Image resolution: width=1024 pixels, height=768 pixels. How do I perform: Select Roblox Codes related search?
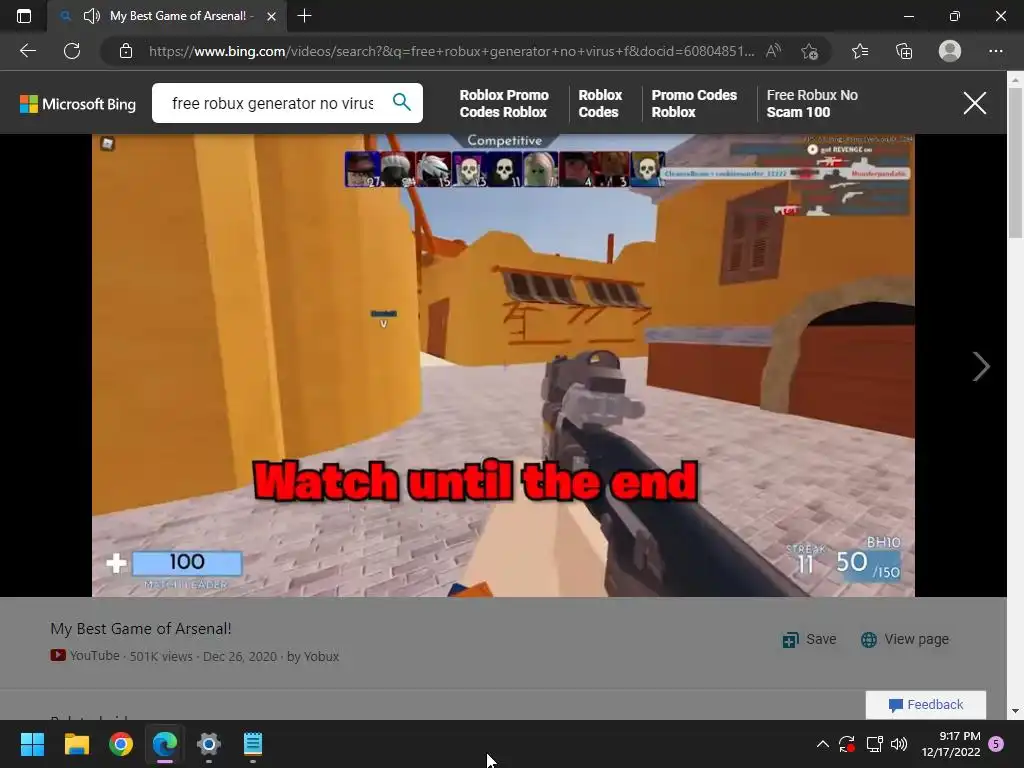click(600, 103)
